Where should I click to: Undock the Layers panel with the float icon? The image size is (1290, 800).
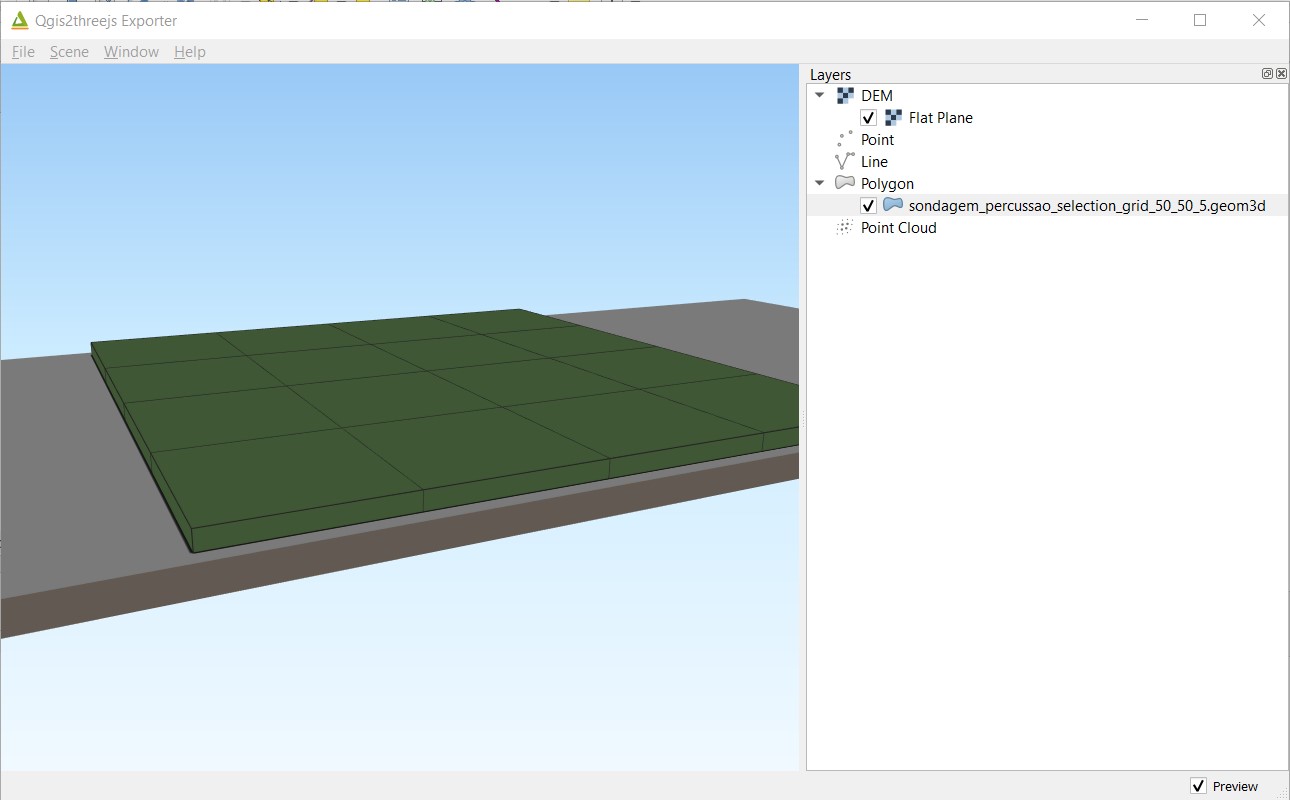pyautogui.click(x=1268, y=73)
